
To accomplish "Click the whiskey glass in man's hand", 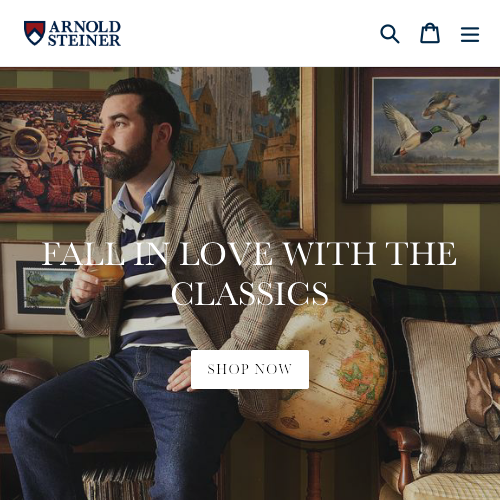I will (x=105, y=273).
